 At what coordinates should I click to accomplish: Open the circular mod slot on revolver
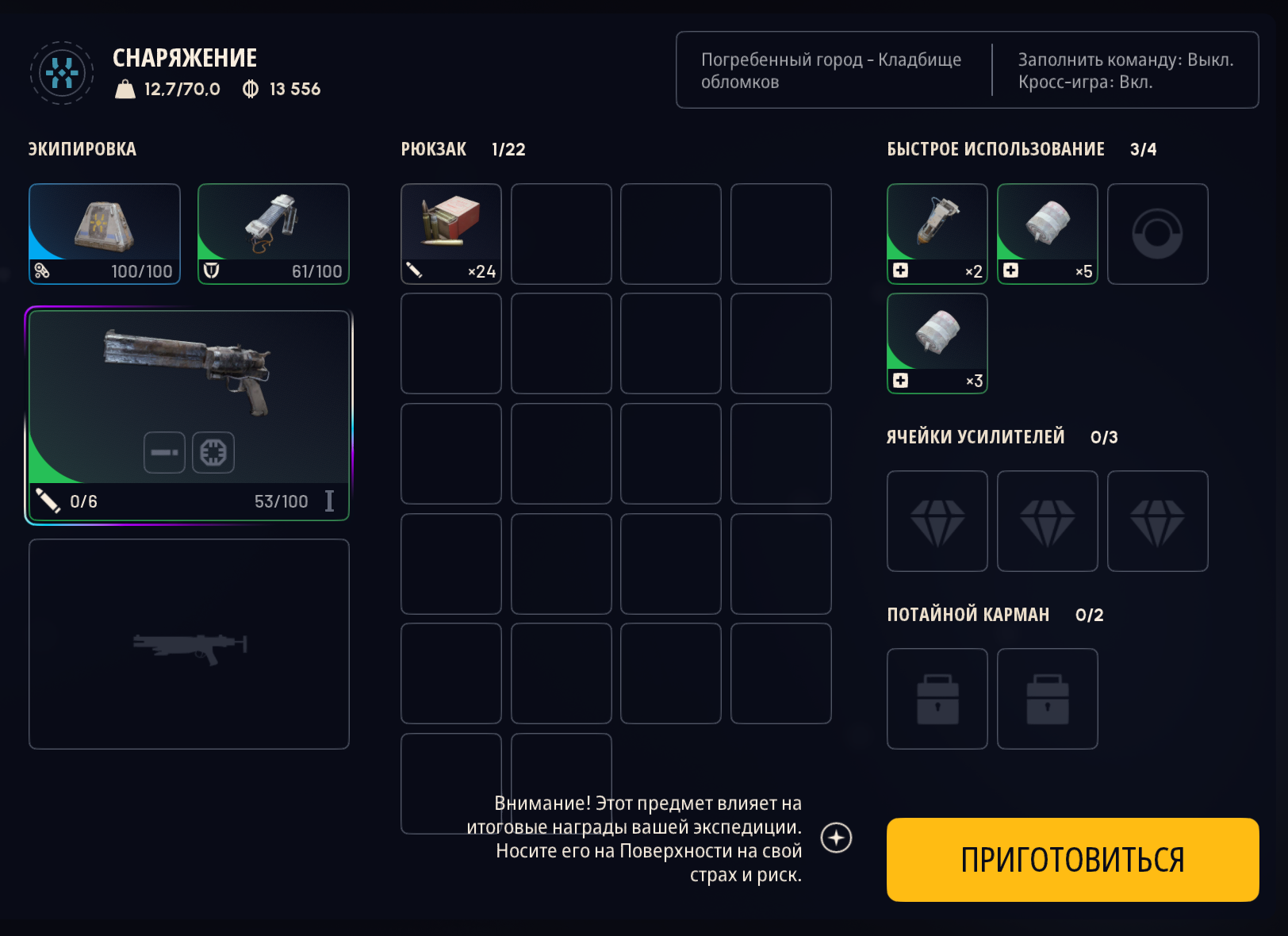213,452
